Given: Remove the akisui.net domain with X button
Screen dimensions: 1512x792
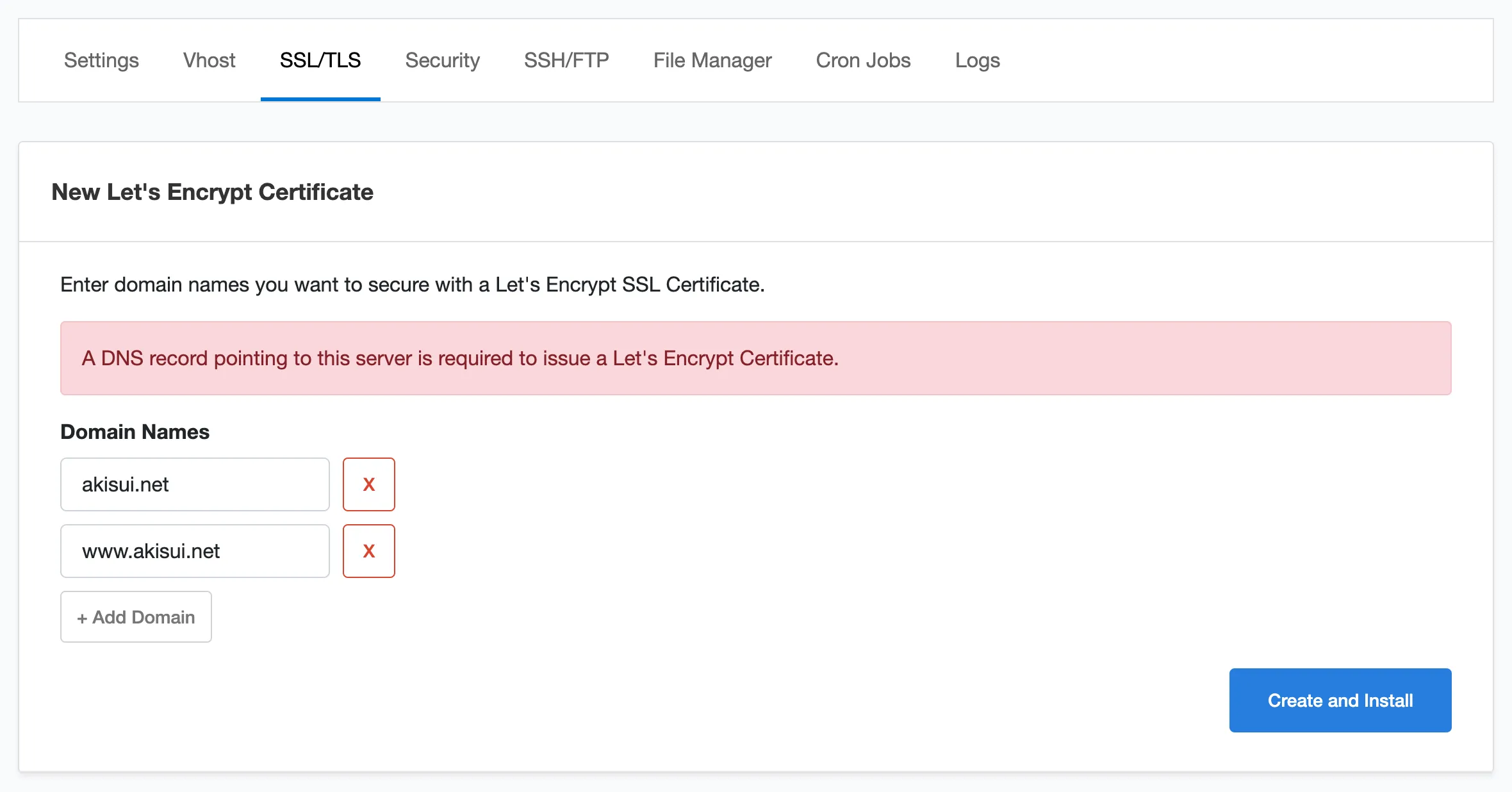Looking at the screenshot, I should coord(369,484).
